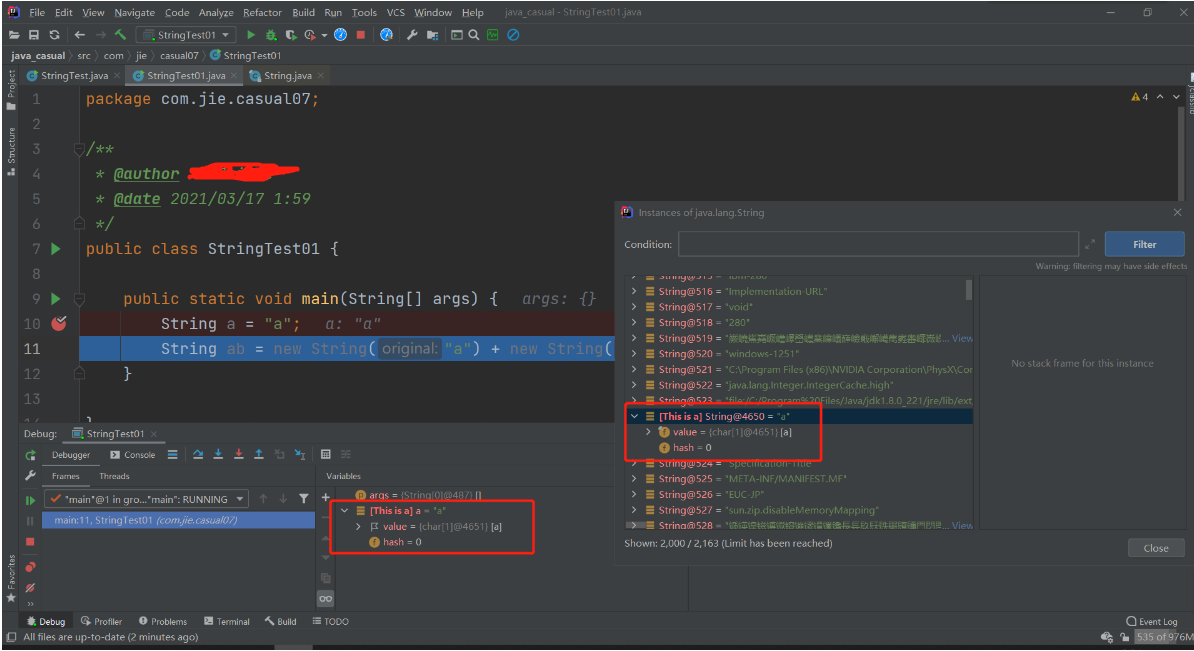The image size is (1194, 651).
Task: Click the memory indicator 535 of 976M
Action: coord(1164,637)
